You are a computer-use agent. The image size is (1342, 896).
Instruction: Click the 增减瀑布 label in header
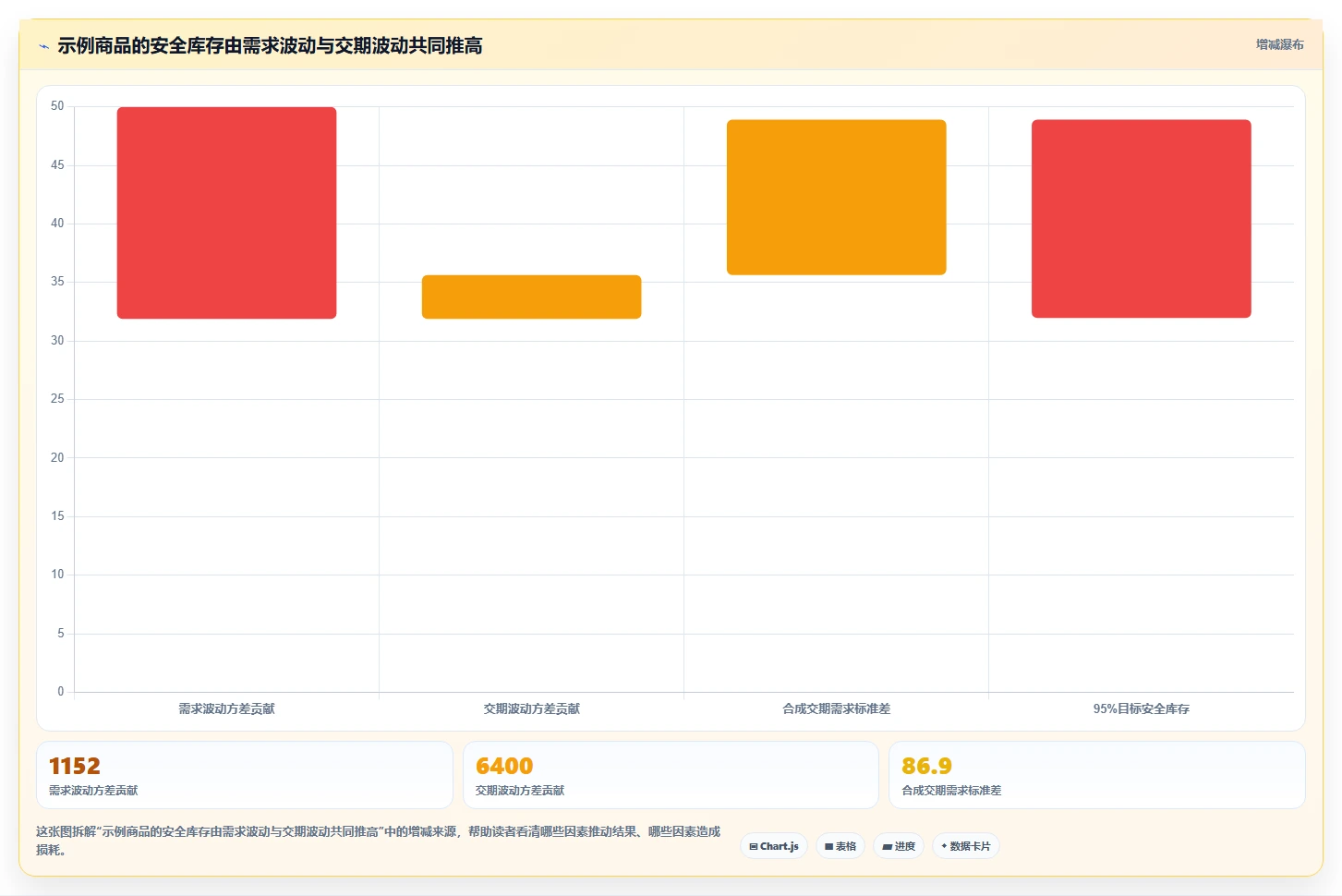click(x=1279, y=44)
